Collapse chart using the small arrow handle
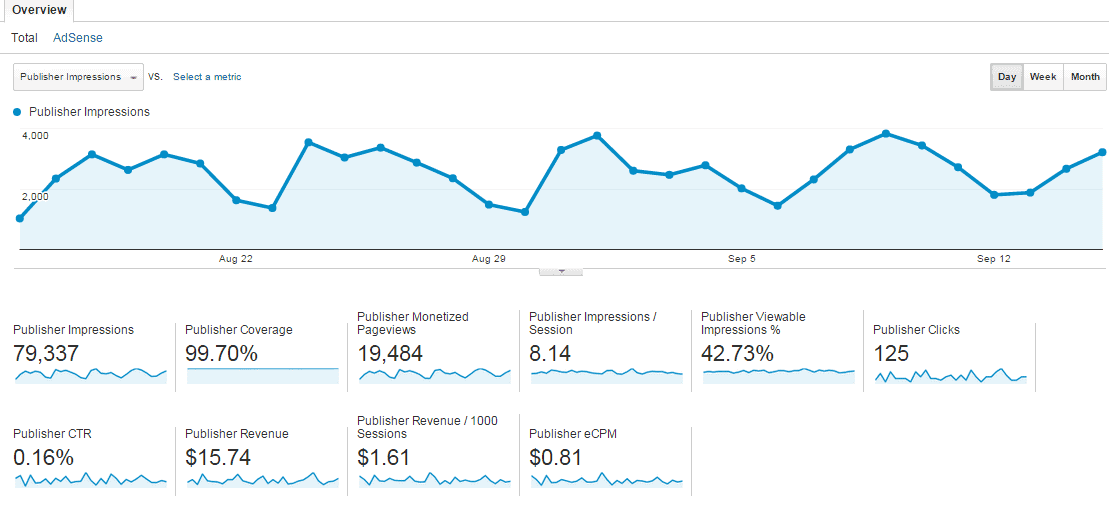This screenshot has width=1109, height=507. [561, 271]
